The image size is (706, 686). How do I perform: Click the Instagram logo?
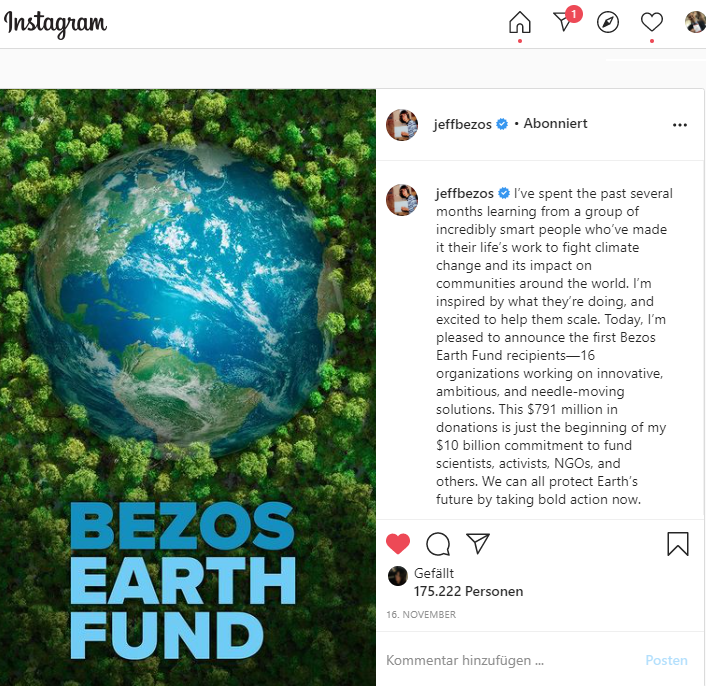[x=55, y=23]
